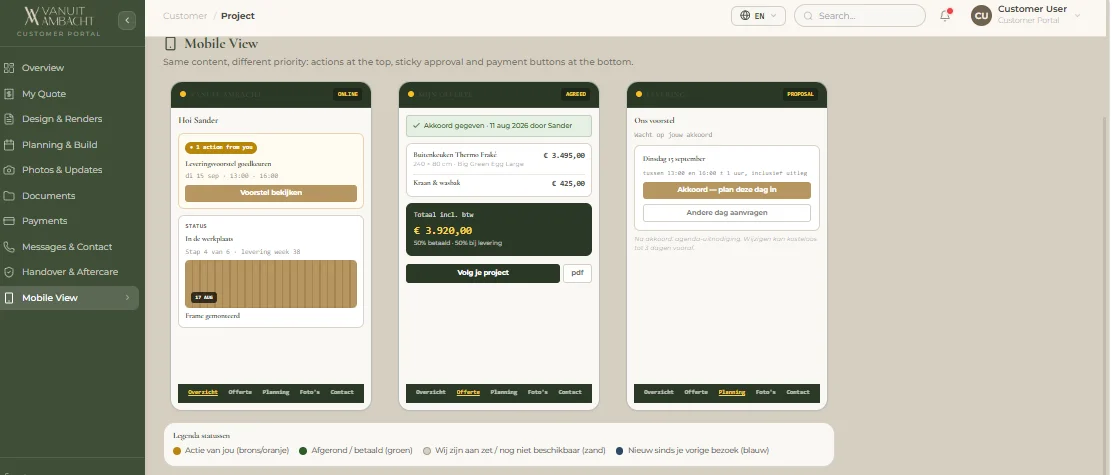Open the Overview sidebar icon

click(9, 68)
